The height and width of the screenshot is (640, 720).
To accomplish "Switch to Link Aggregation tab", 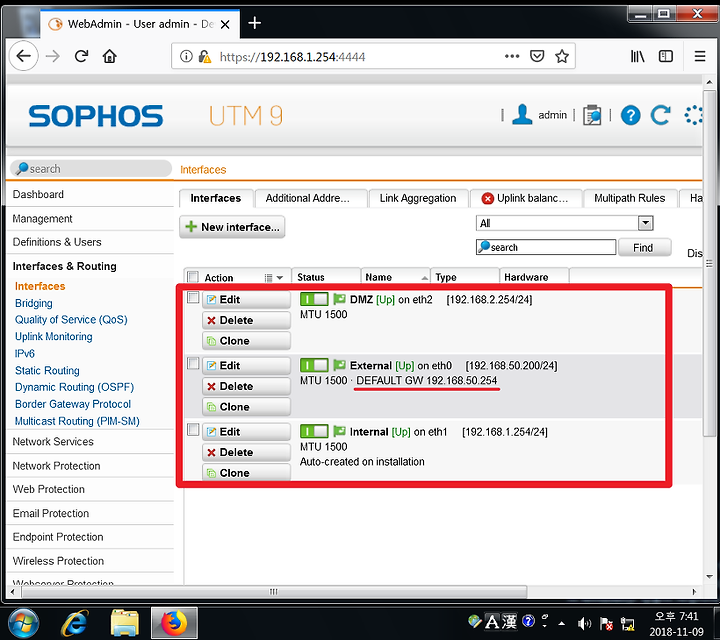I will [418, 198].
